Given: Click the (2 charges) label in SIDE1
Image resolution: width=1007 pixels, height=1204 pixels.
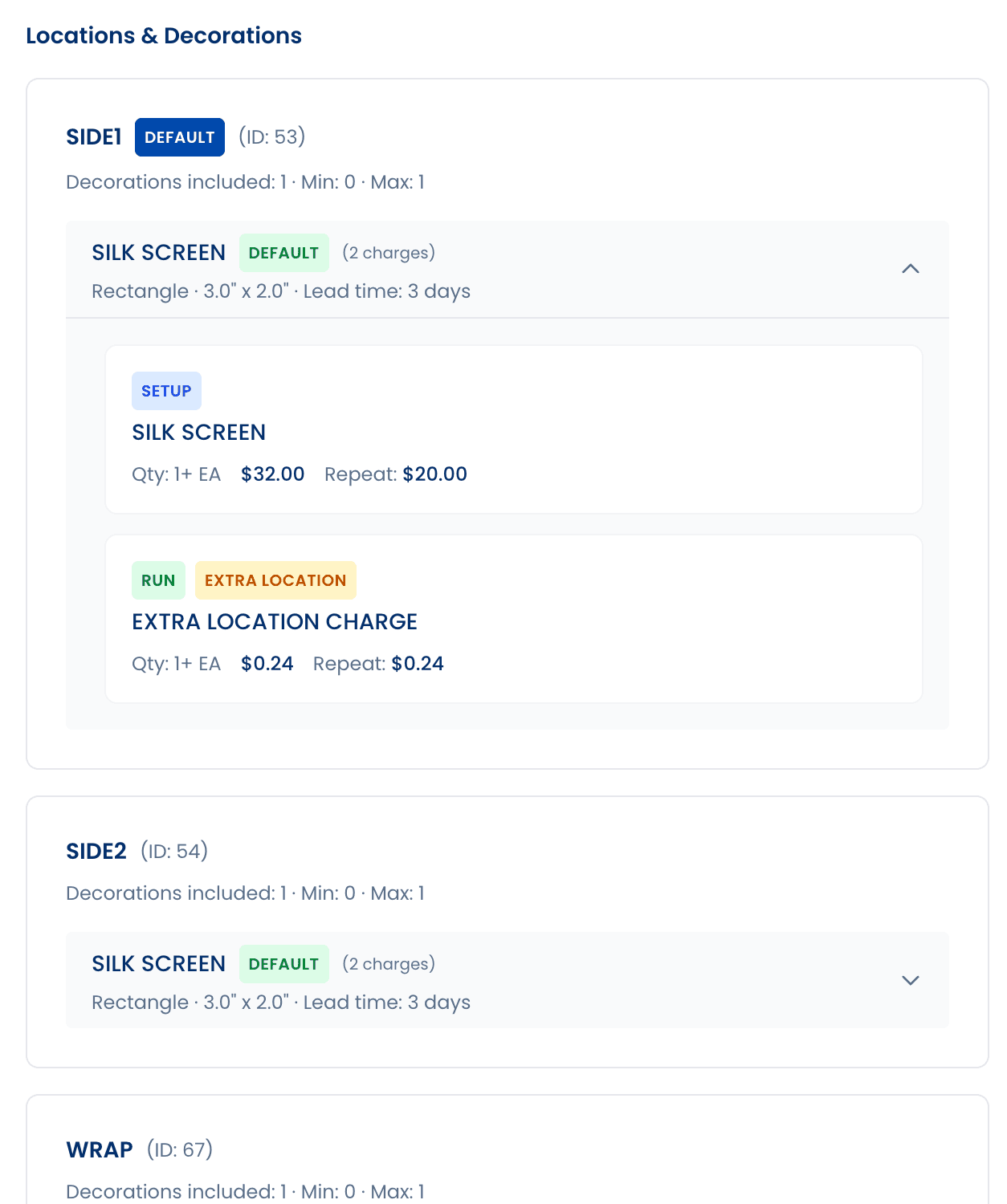Looking at the screenshot, I should 389,253.
